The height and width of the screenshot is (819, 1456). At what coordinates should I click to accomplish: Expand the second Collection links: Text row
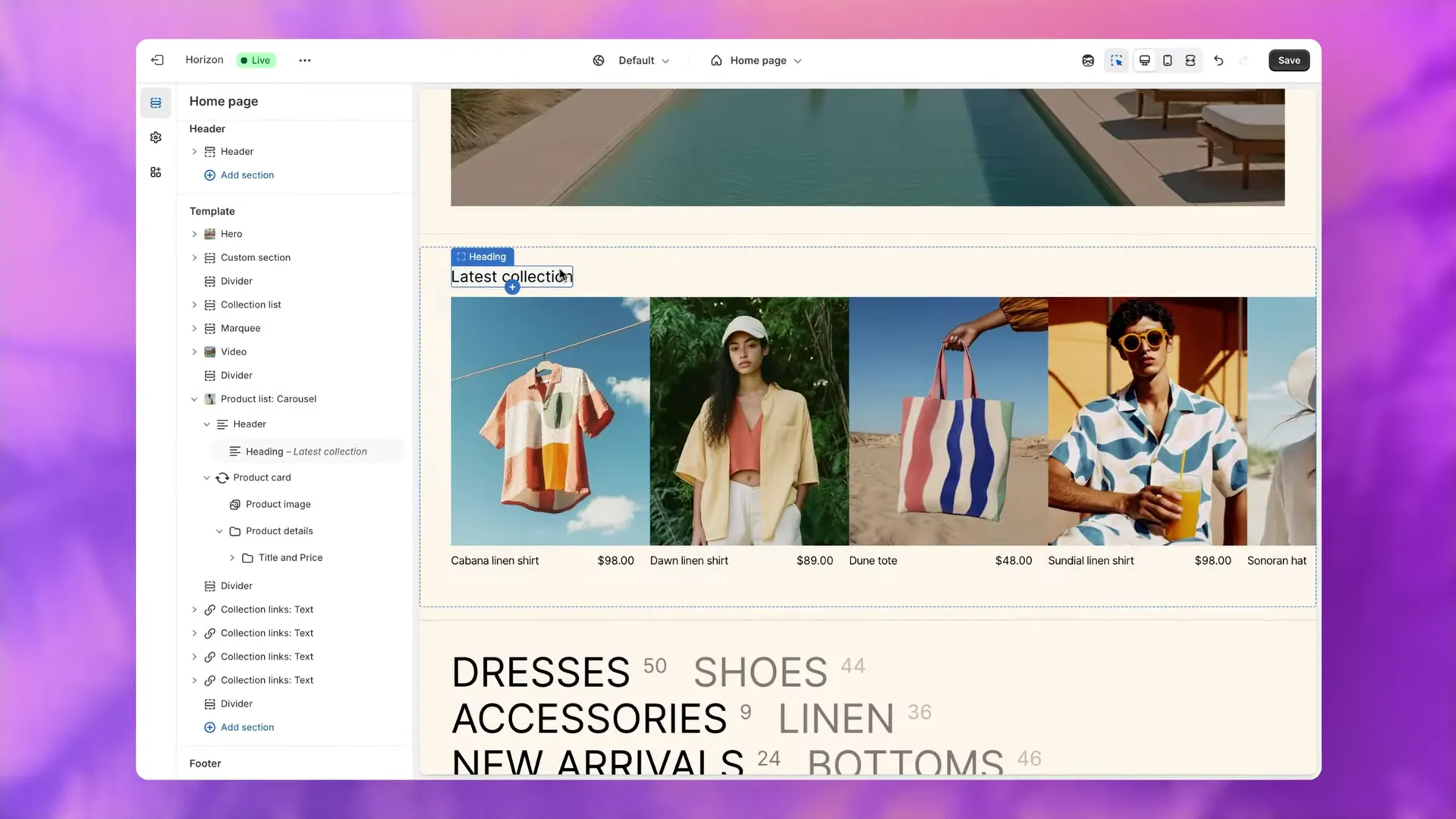click(x=194, y=632)
